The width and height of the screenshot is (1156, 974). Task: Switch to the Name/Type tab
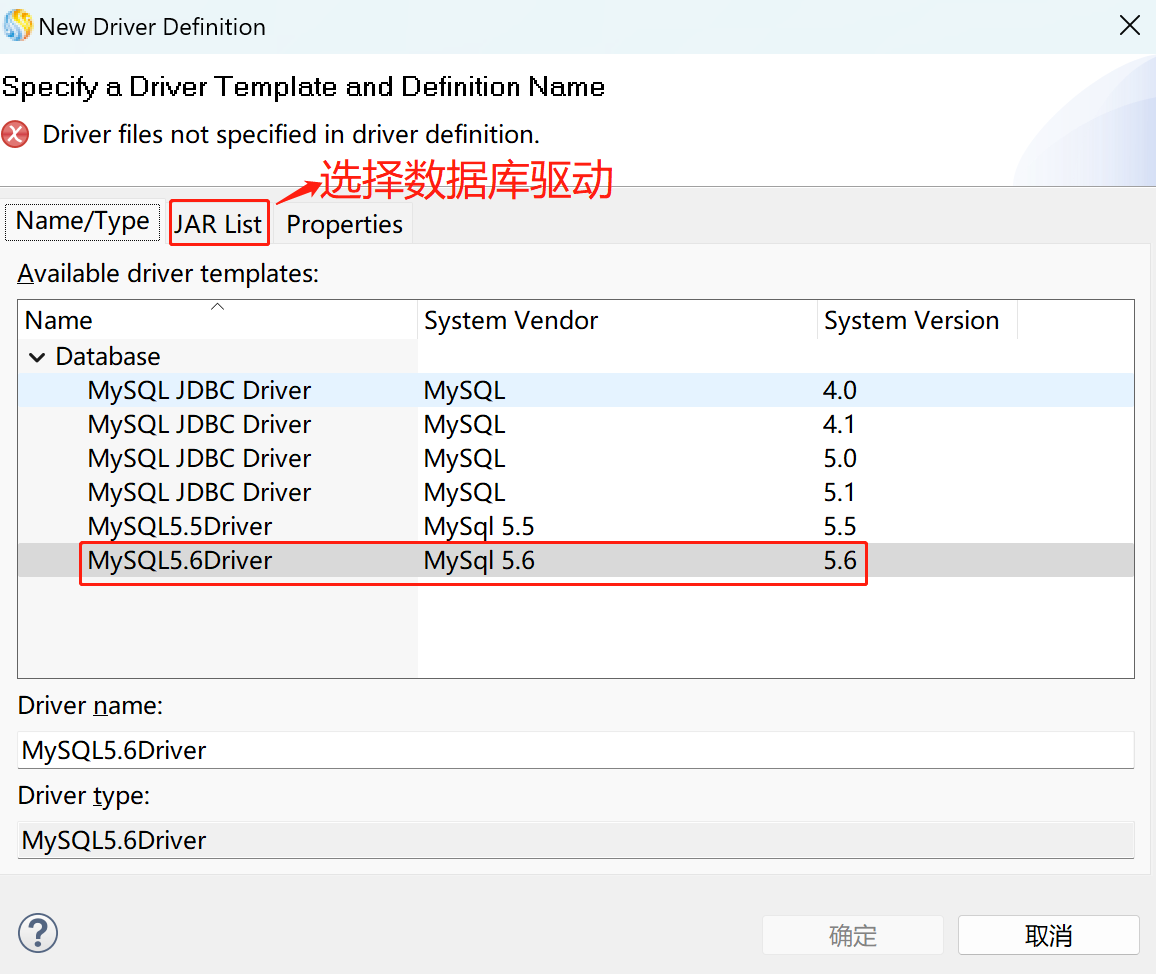click(82, 221)
